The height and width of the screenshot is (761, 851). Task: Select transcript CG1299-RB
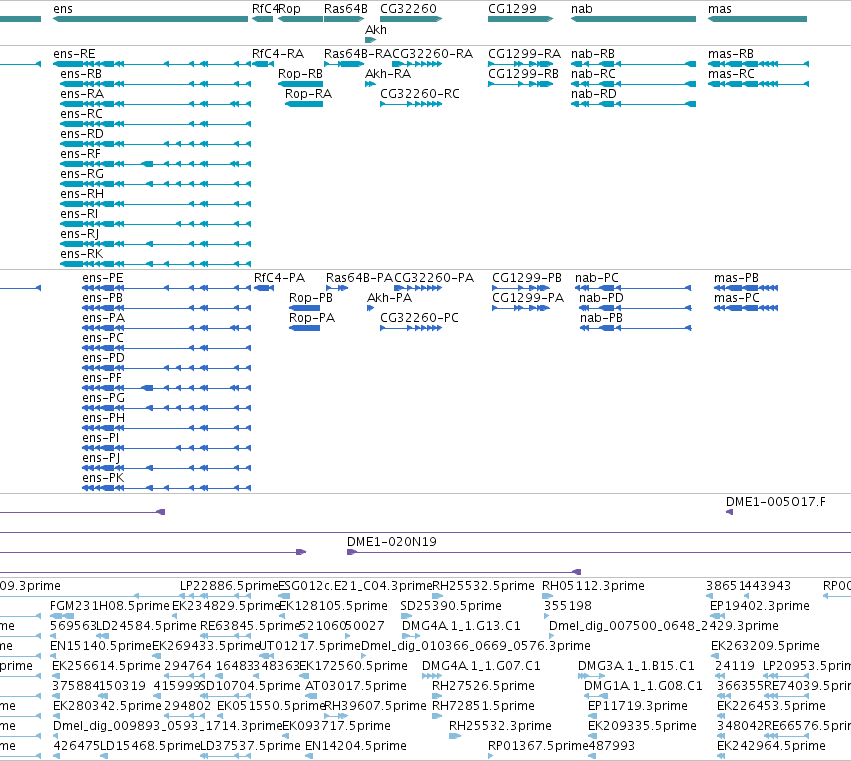click(520, 84)
